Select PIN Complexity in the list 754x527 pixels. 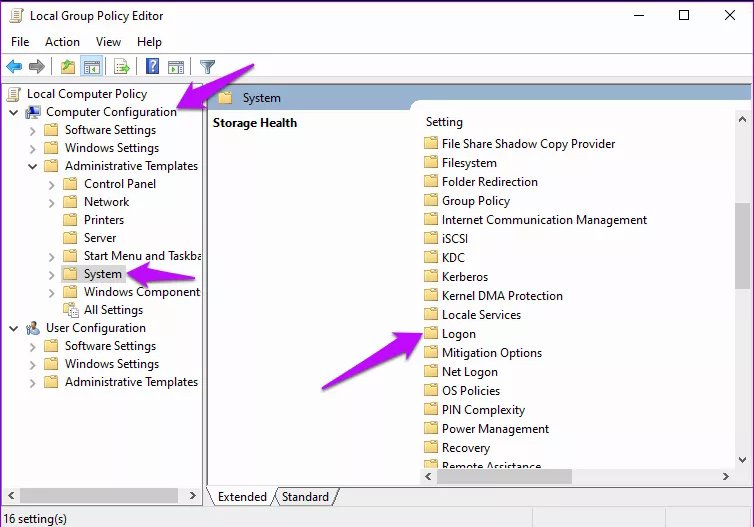(483, 410)
